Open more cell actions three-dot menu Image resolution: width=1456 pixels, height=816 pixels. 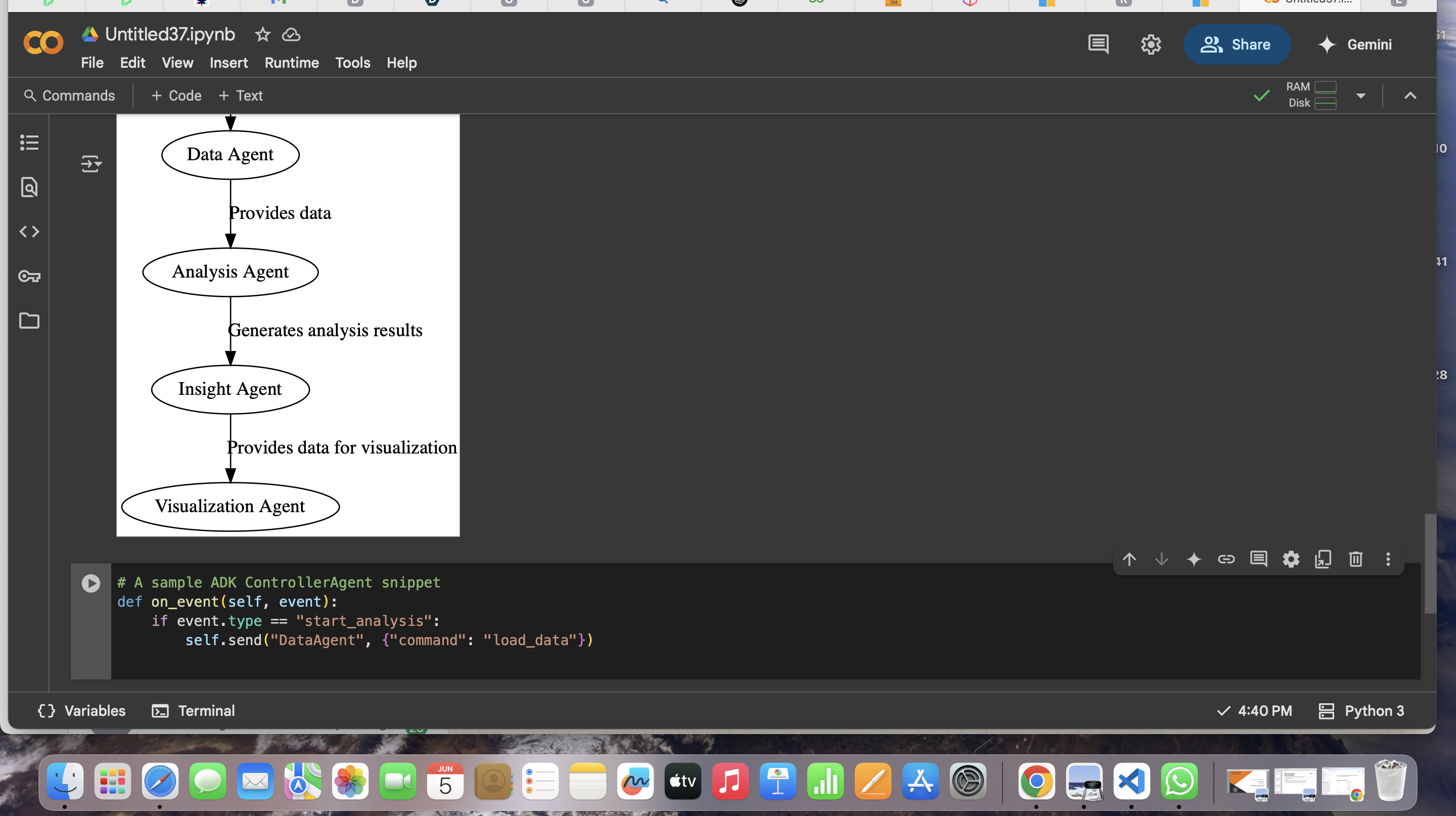[1388, 559]
